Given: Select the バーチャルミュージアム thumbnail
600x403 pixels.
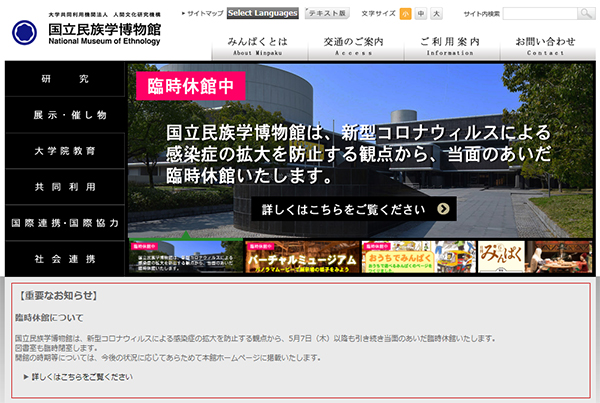Looking at the screenshot, I should coord(302,257).
